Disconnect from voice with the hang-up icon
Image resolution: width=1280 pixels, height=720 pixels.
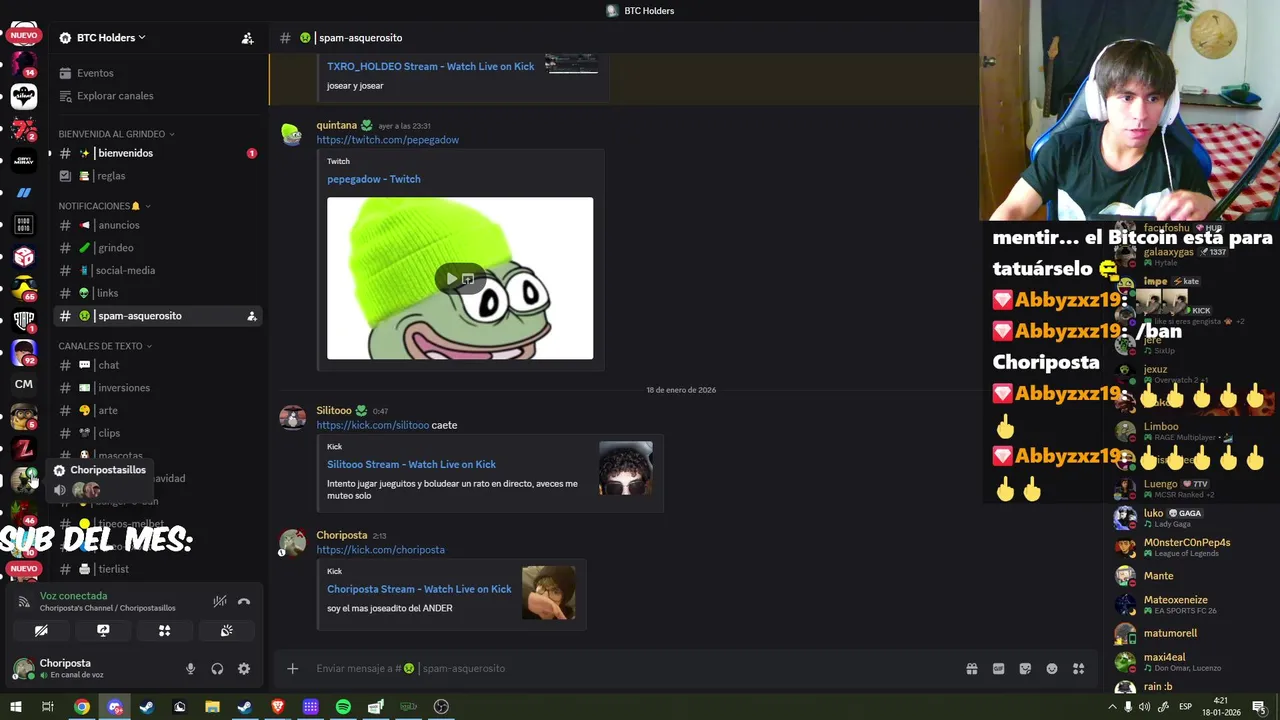point(244,601)
